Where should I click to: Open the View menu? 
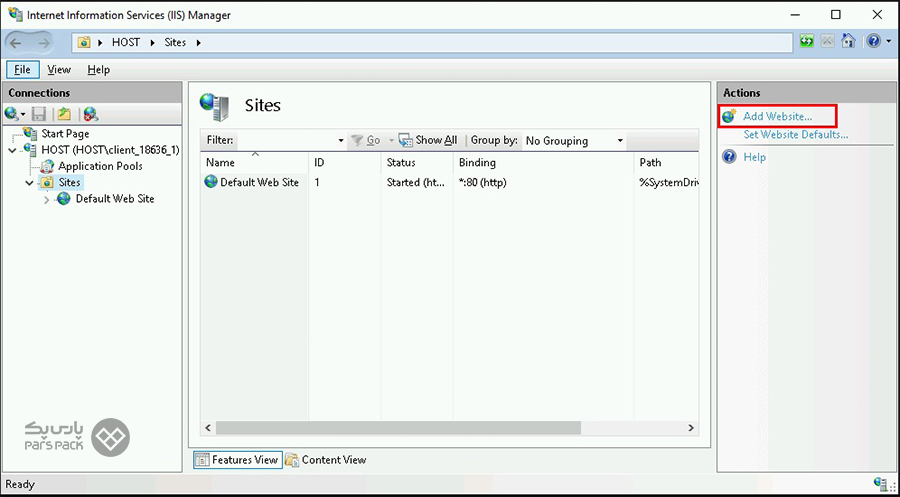coord(59,69)
